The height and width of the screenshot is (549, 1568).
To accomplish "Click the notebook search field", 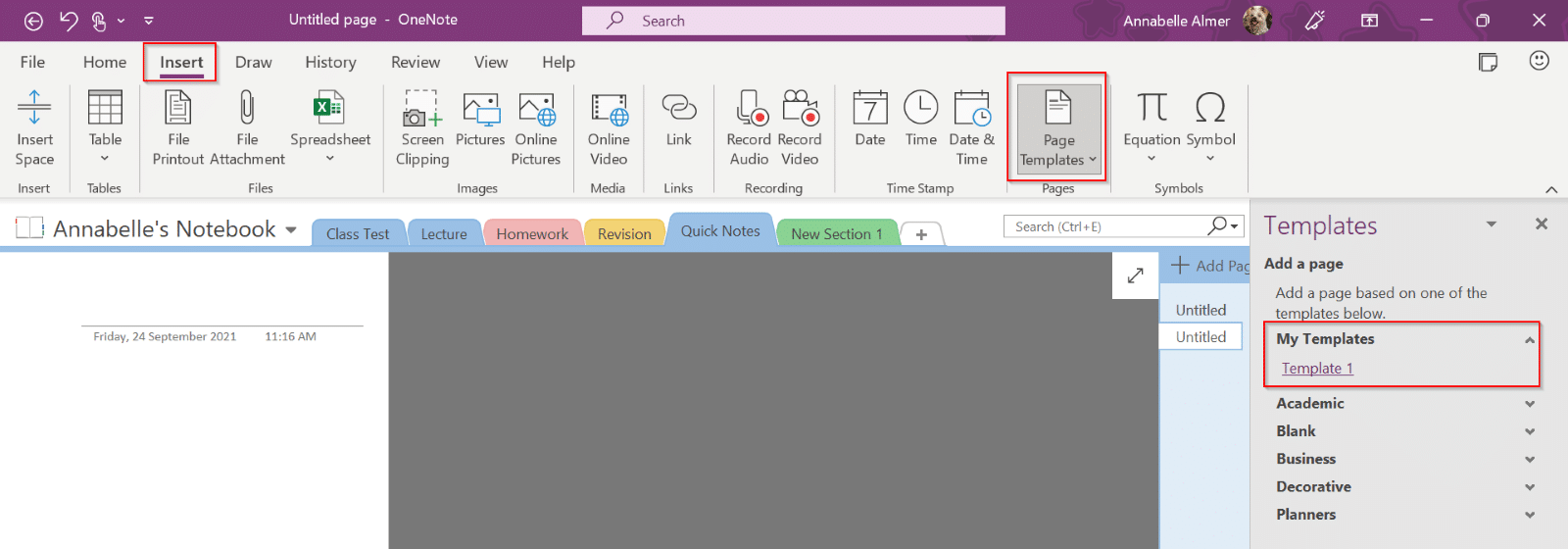I will pos(1105,226).
